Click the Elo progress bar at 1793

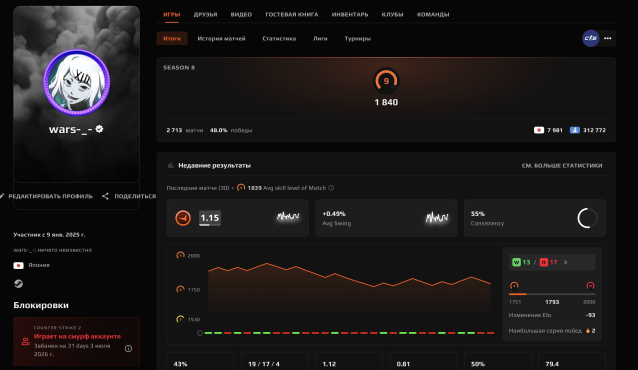(x=552, y=294)
